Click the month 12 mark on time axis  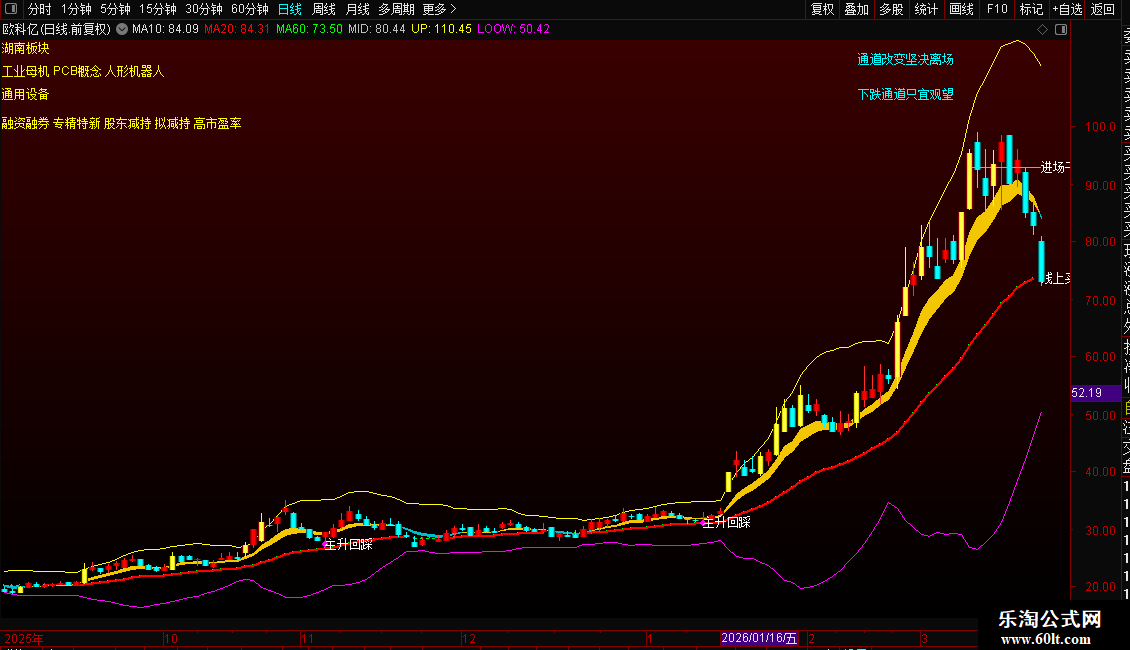point(469,638)
